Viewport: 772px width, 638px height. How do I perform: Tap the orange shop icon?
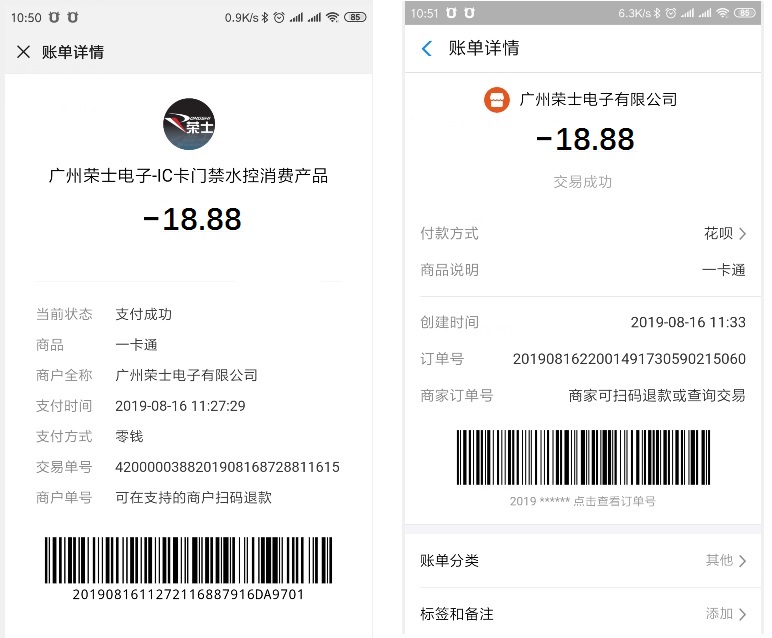[497, 100]
